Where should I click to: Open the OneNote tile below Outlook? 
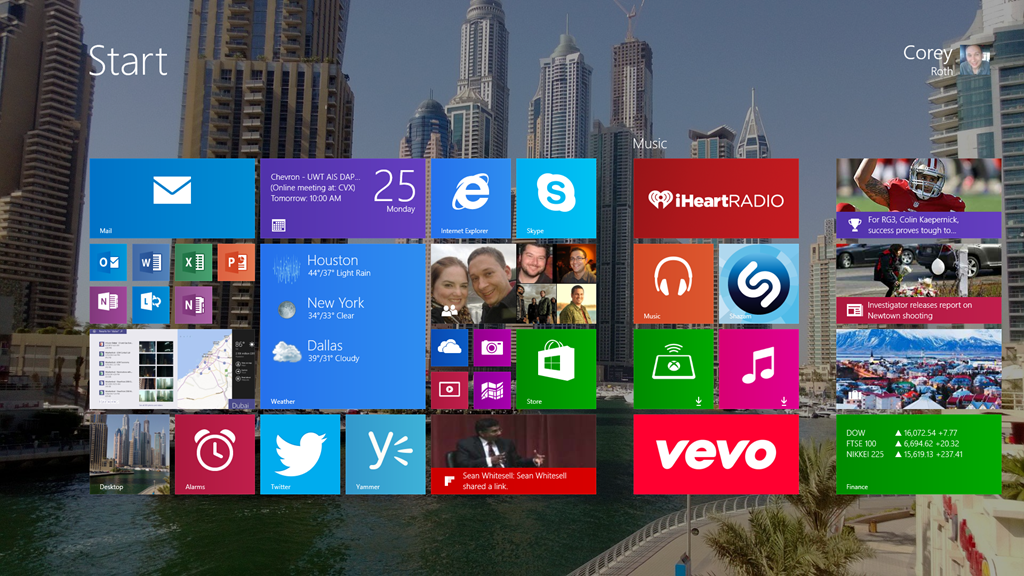point(108,305)
